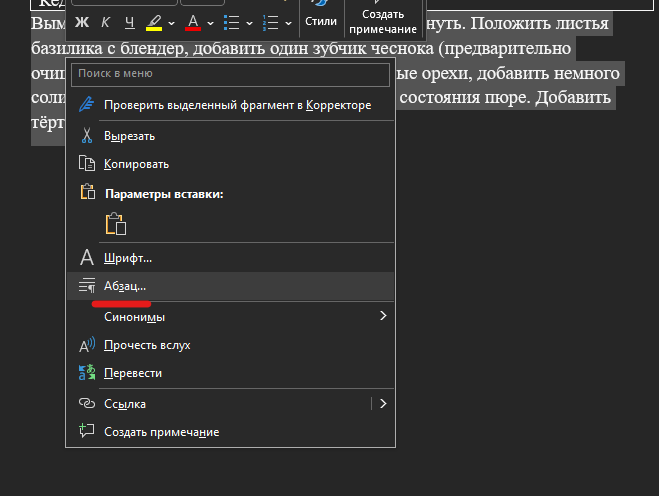Click the Корректор pen icon

[87, 104]
